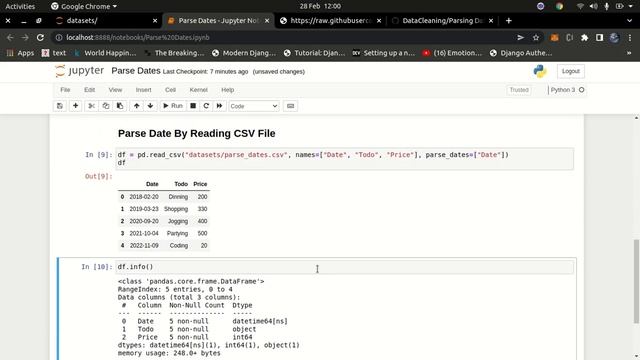Open the View menu
Viewport: 640px width, 360px height.
pos(115,90)
